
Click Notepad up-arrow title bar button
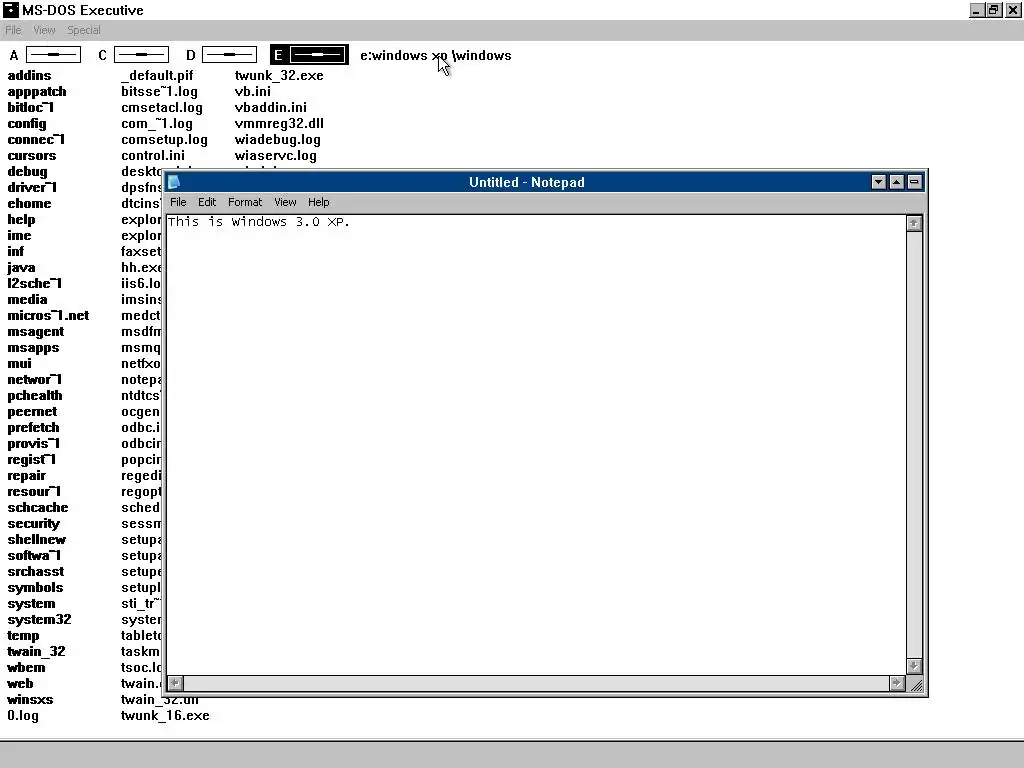[x=897, y=182]
